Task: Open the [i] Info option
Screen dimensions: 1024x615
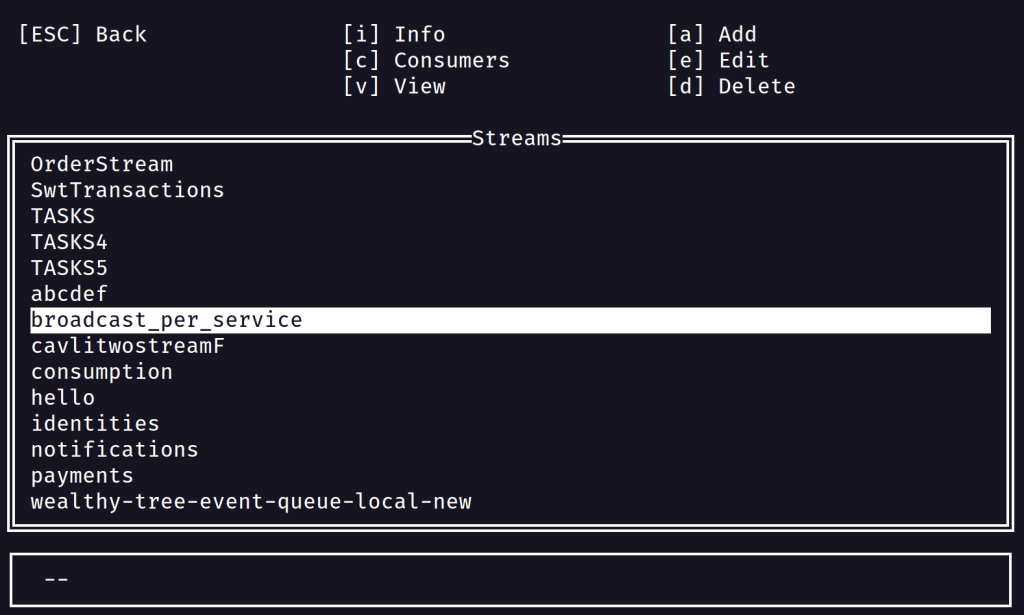Action: pos(394,35)
